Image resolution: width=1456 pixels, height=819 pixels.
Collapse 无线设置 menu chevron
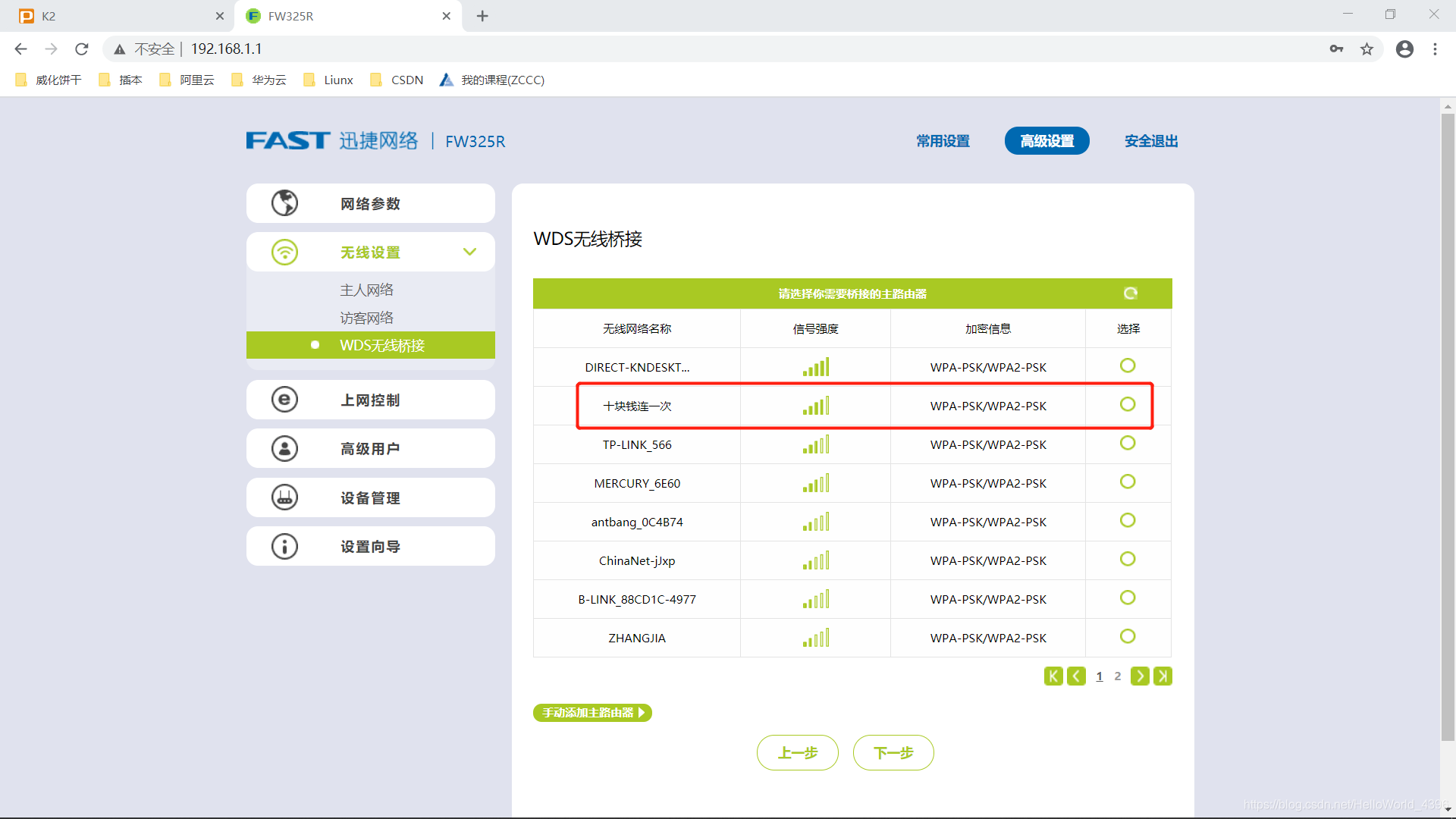click(x=469, y=252)
